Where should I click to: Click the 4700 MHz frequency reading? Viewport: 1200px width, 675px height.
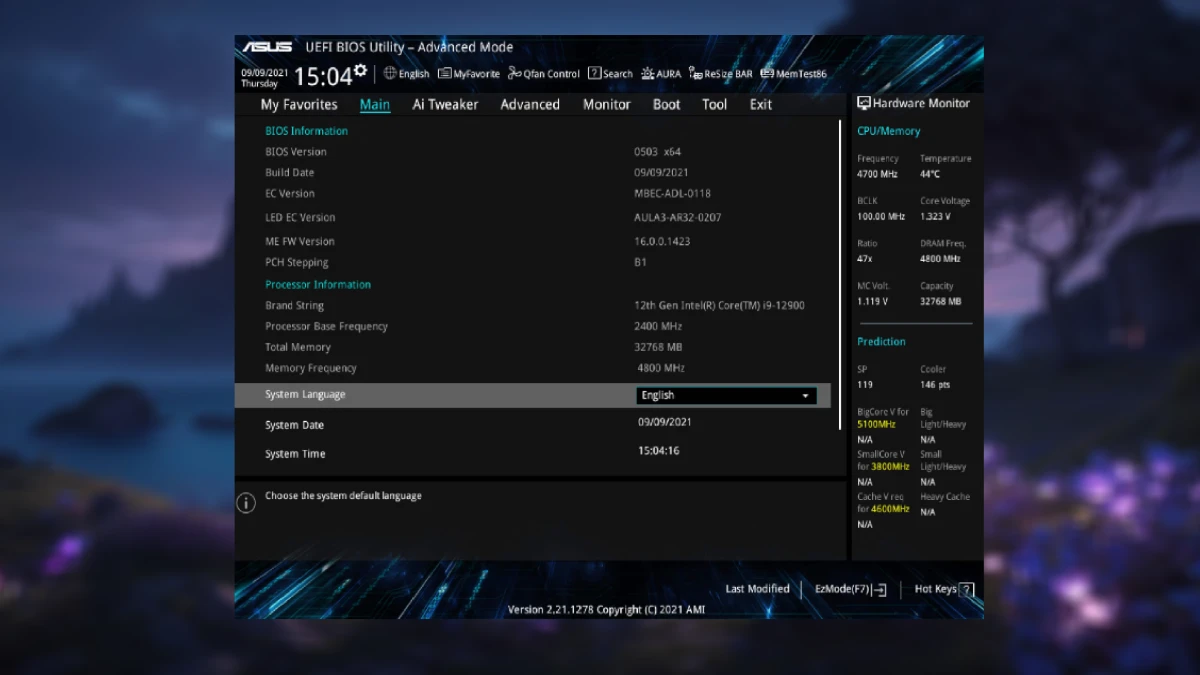(877, 174)
